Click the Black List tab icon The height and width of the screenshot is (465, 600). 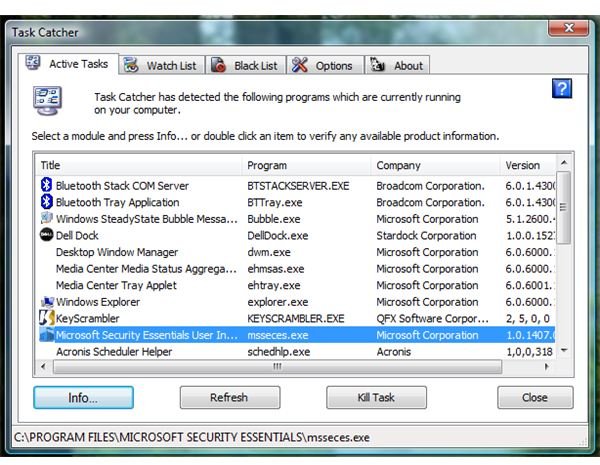point(218,65)
